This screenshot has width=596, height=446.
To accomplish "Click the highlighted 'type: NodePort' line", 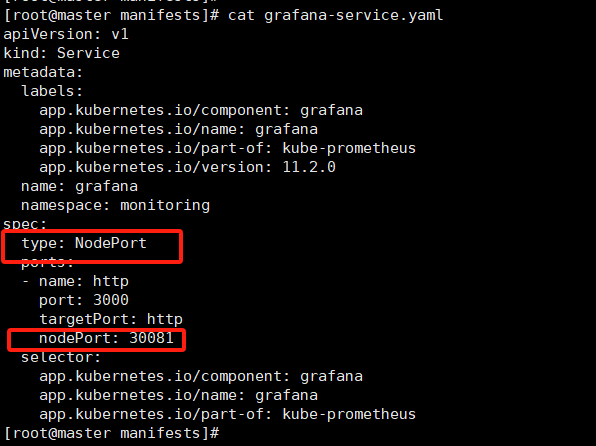I will [84, 243].
